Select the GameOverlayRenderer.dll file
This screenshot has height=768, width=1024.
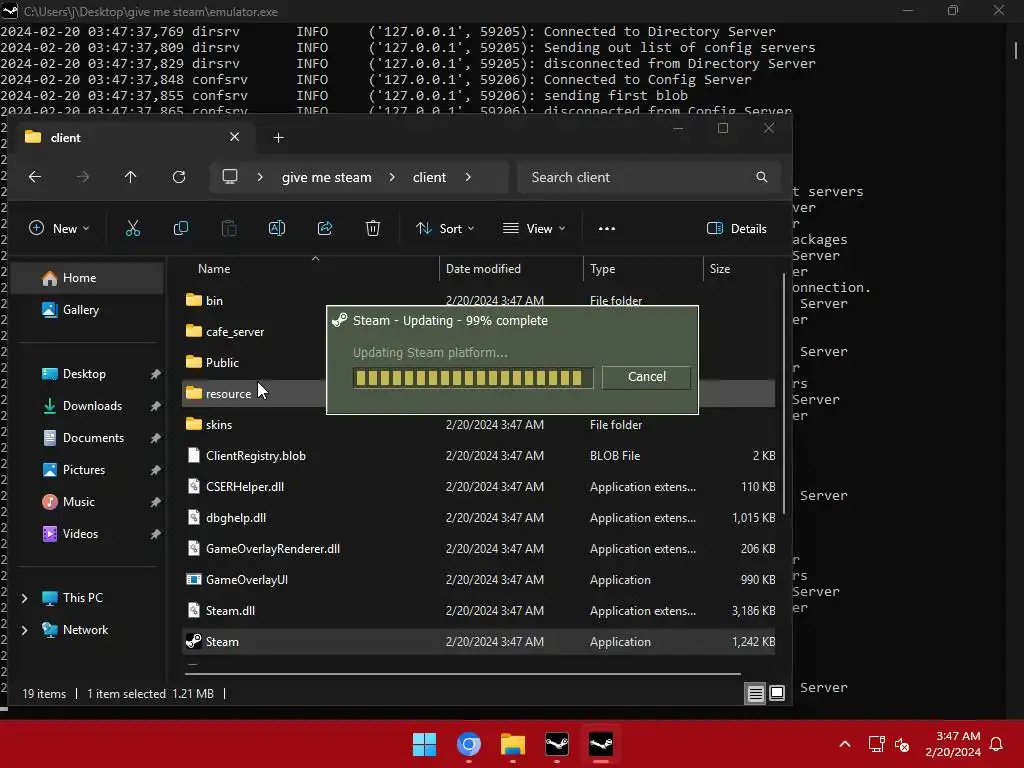pos(478,549)
